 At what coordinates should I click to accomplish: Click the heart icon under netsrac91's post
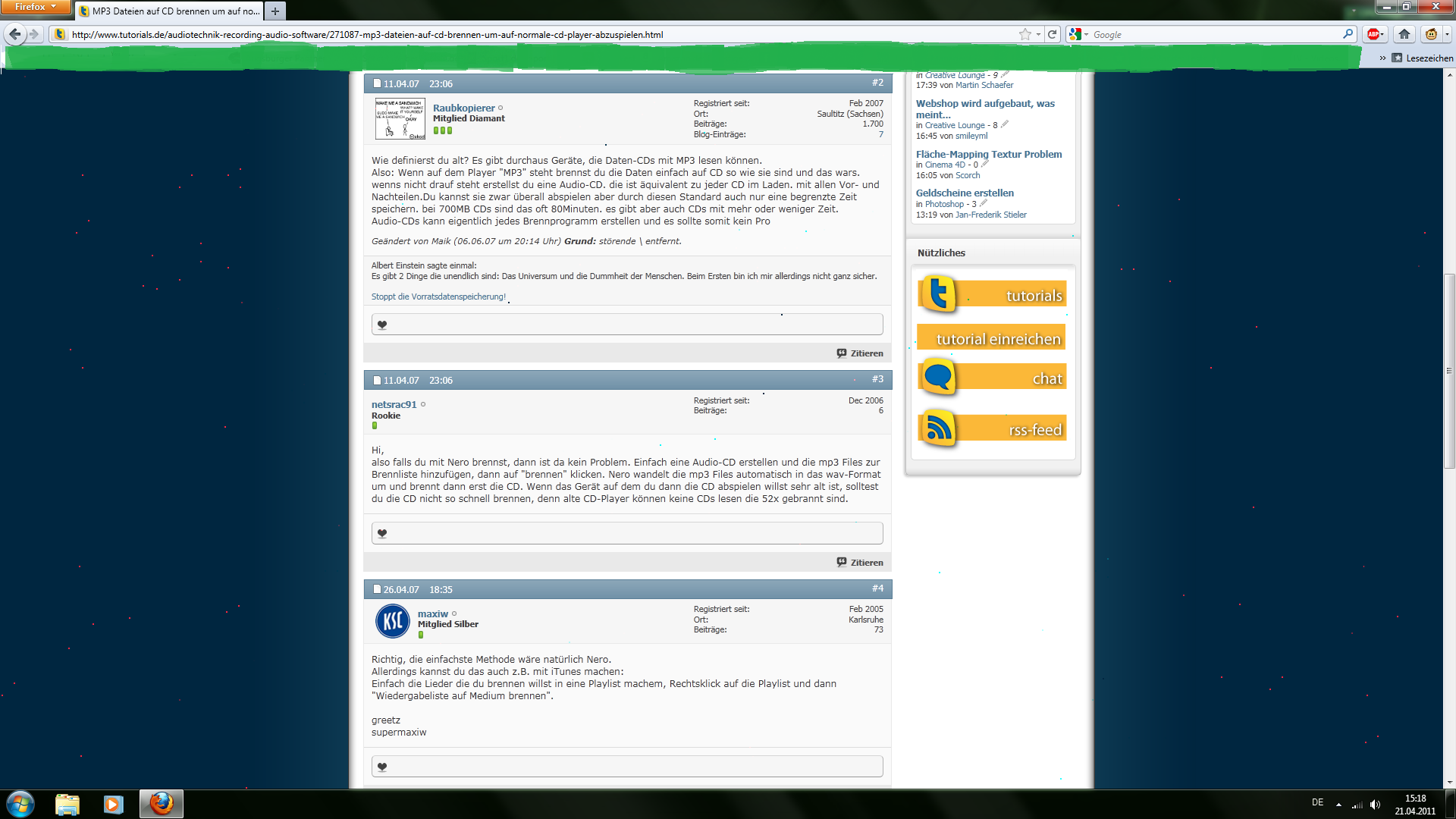[382, 533]
